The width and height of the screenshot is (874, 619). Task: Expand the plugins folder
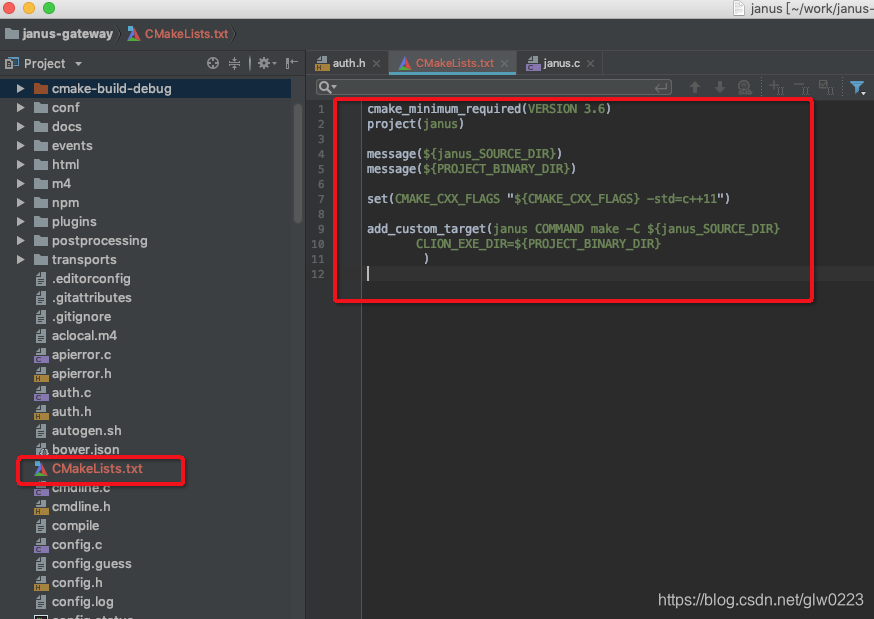point(21,222)
